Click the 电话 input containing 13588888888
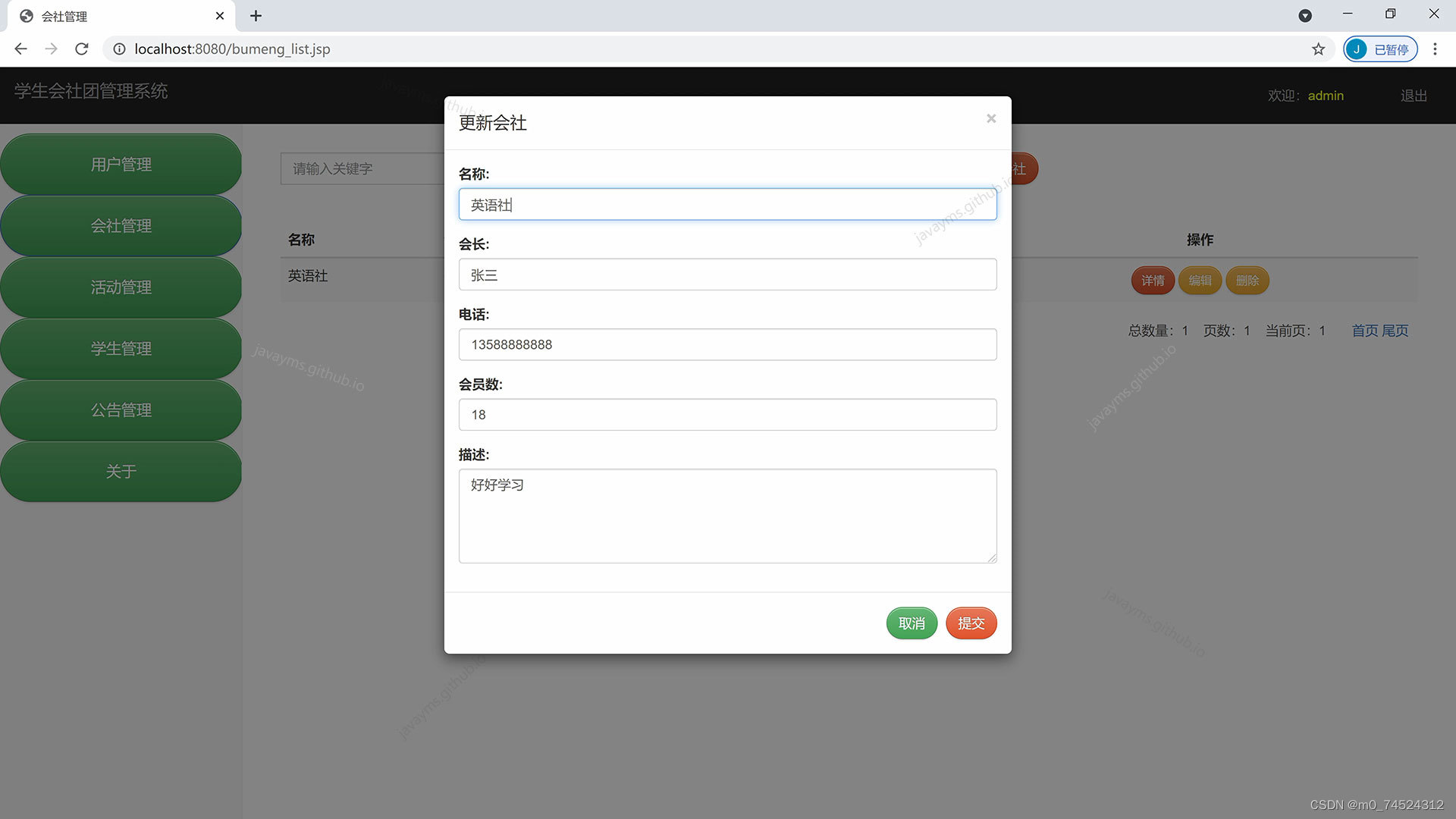The height and width of the screenshot is (819, 1456). [x=727, y=344]
